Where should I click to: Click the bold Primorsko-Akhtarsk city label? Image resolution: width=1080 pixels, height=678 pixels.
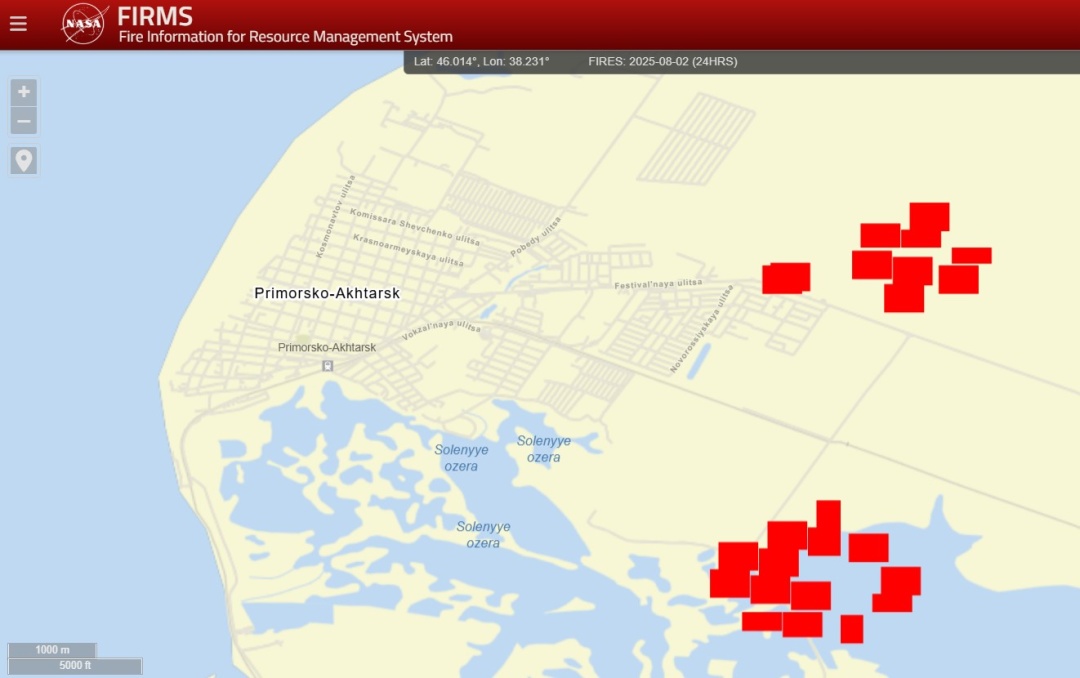click(327, 294)
